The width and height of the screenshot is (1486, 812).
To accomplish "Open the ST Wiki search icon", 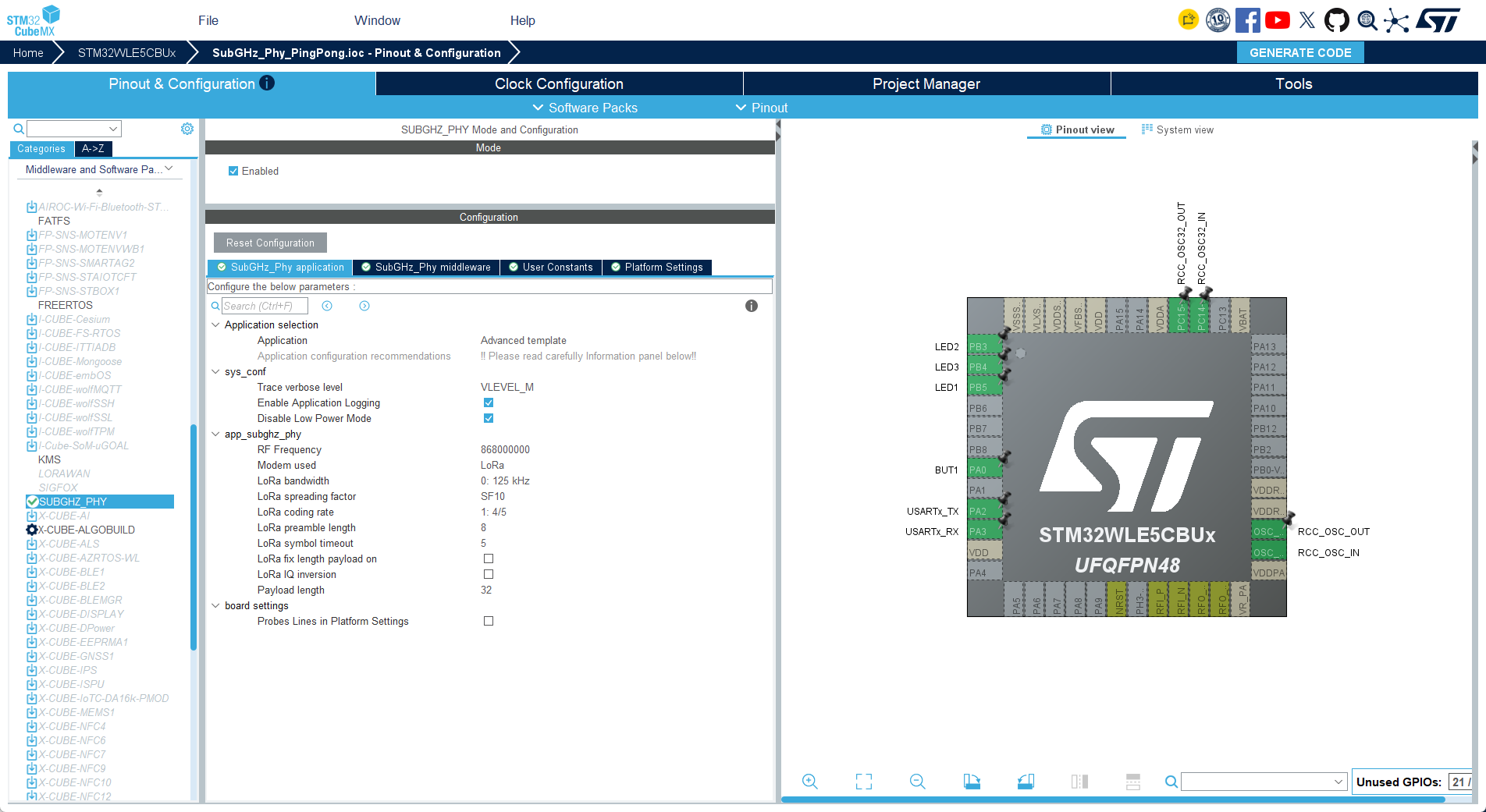I will [x=1367, y=20].
